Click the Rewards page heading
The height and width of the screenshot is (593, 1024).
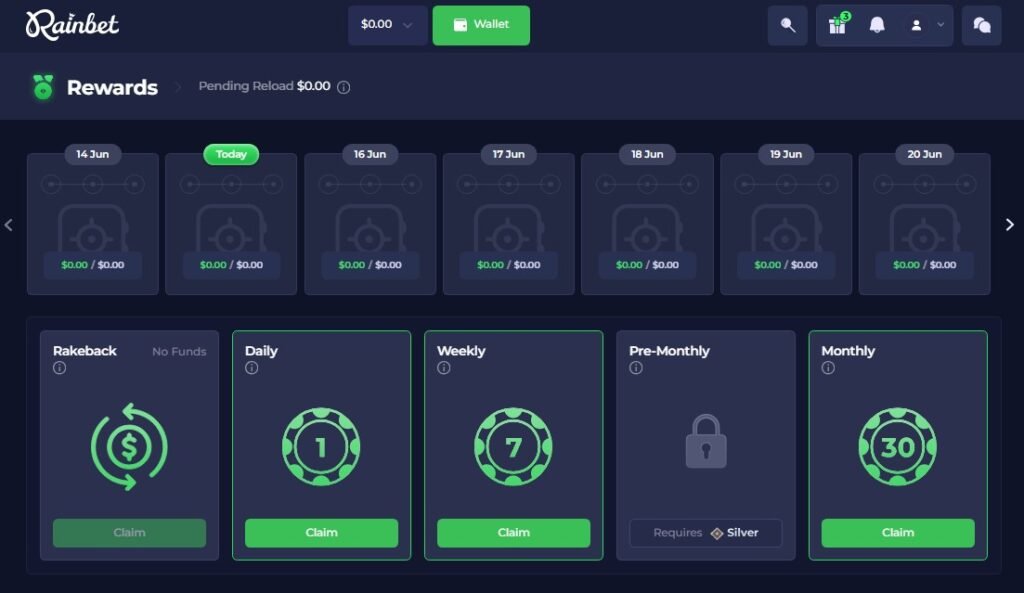click(112, 88)
